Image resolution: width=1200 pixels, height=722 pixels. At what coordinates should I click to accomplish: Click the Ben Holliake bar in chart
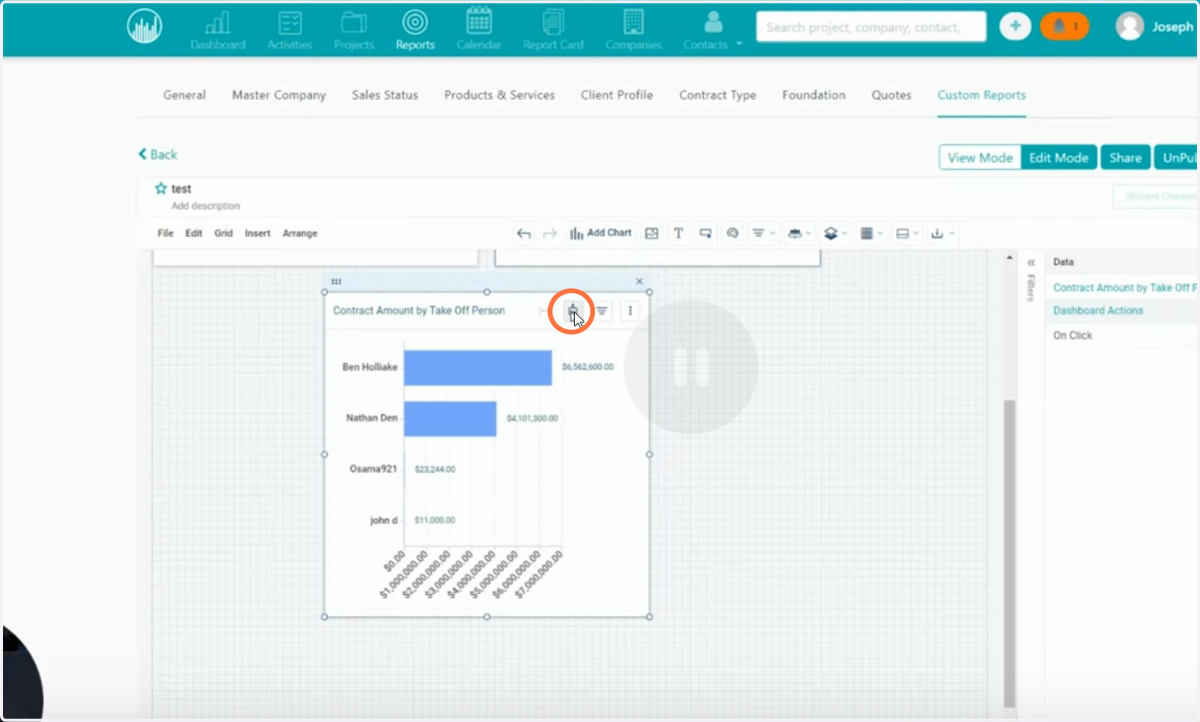(478, 367)
